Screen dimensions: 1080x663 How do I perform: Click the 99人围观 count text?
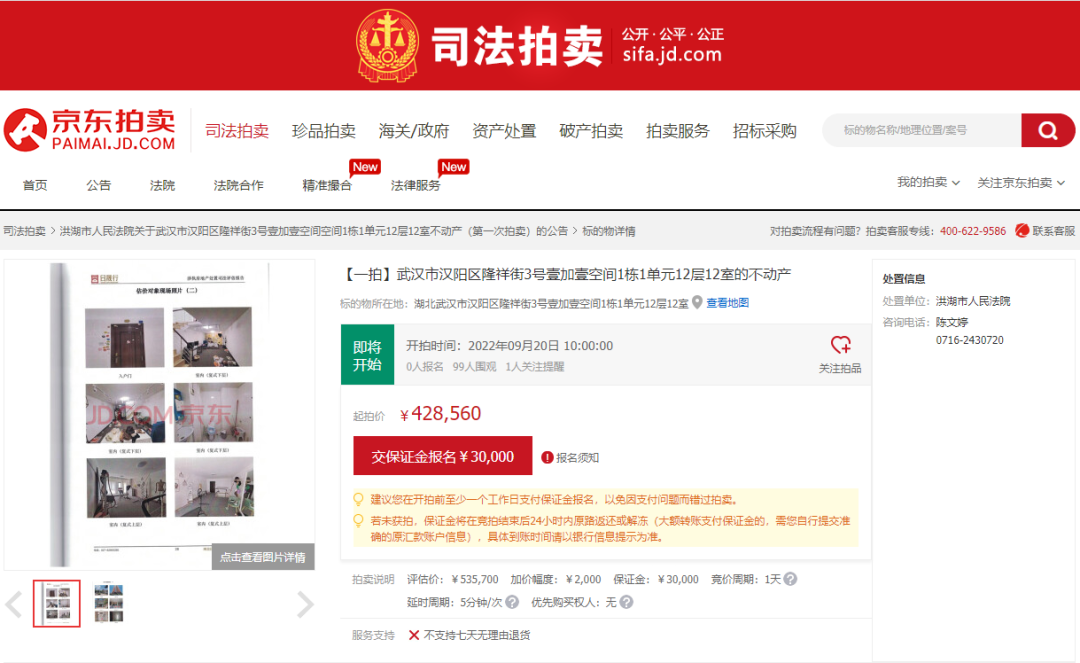(x=474, y=367)
